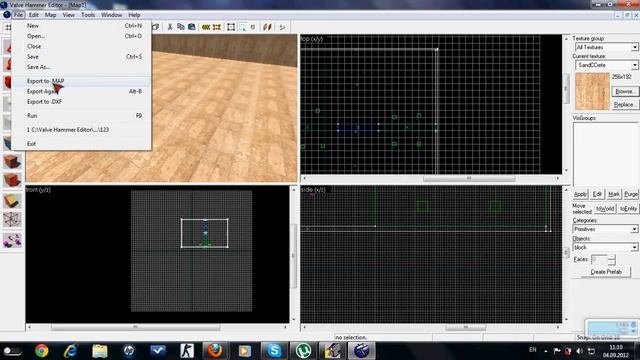Choose Close in the File menu
Image resolution: width=640 pixels, height=360 pixels.
pyautogui.click(x=81, y=46)
